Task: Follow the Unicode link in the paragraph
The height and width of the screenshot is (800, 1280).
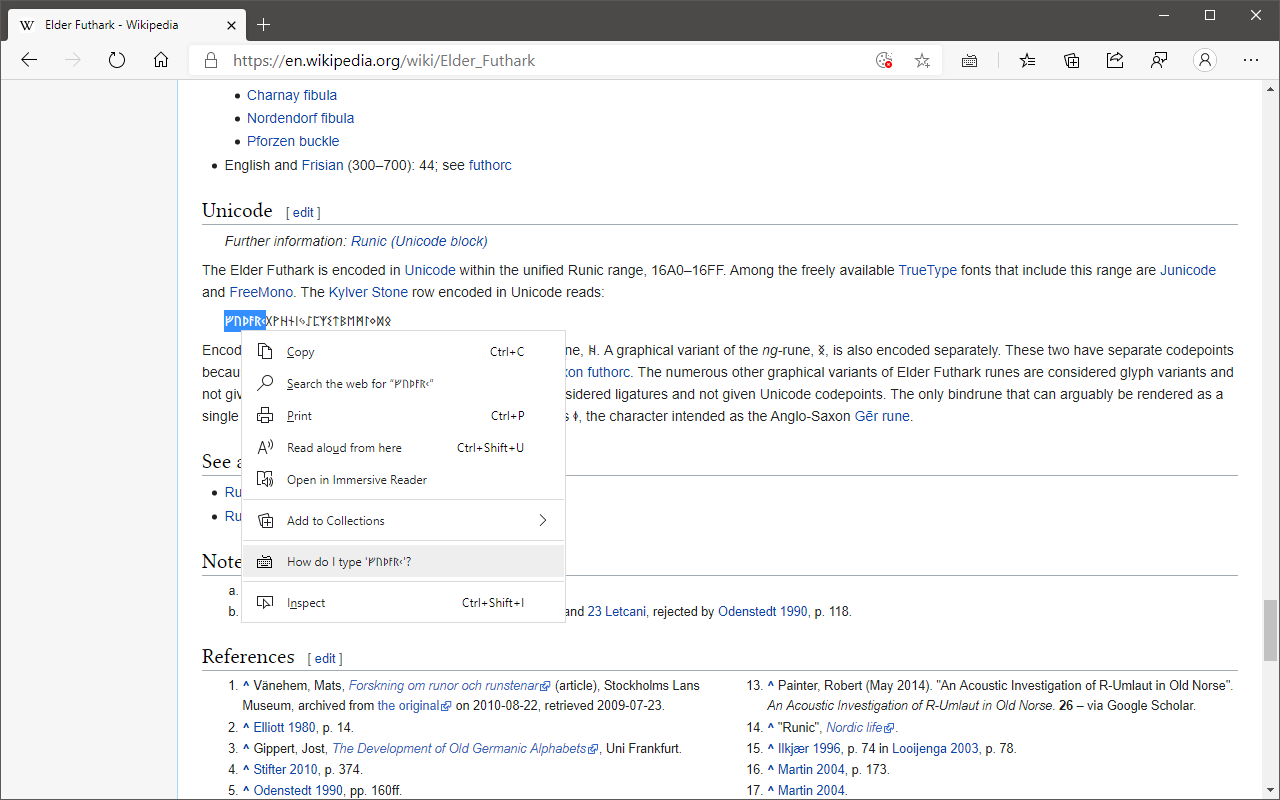Action: pyautogui.click(x=430, y=270)
